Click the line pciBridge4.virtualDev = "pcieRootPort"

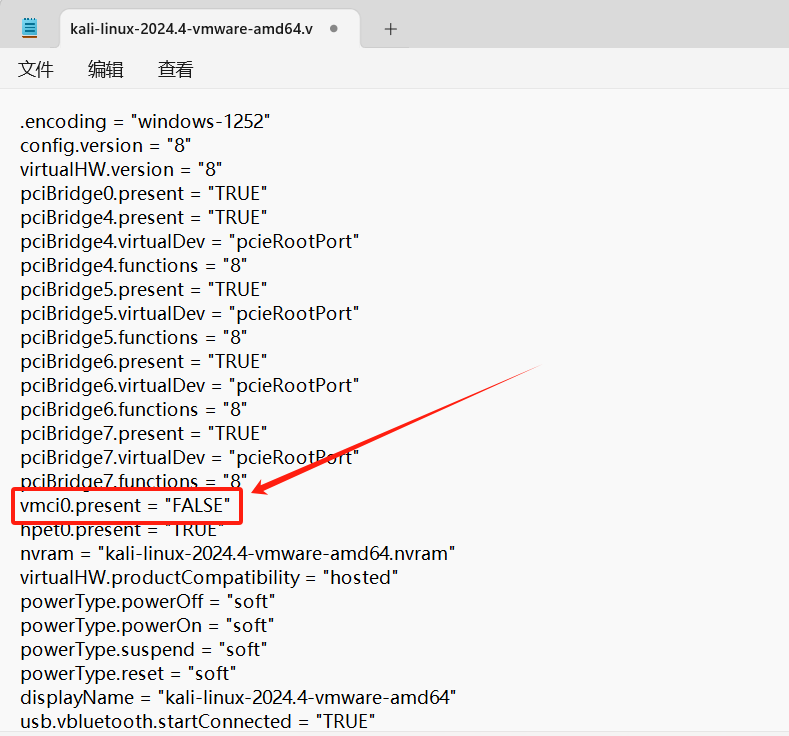tap(190, 241)
